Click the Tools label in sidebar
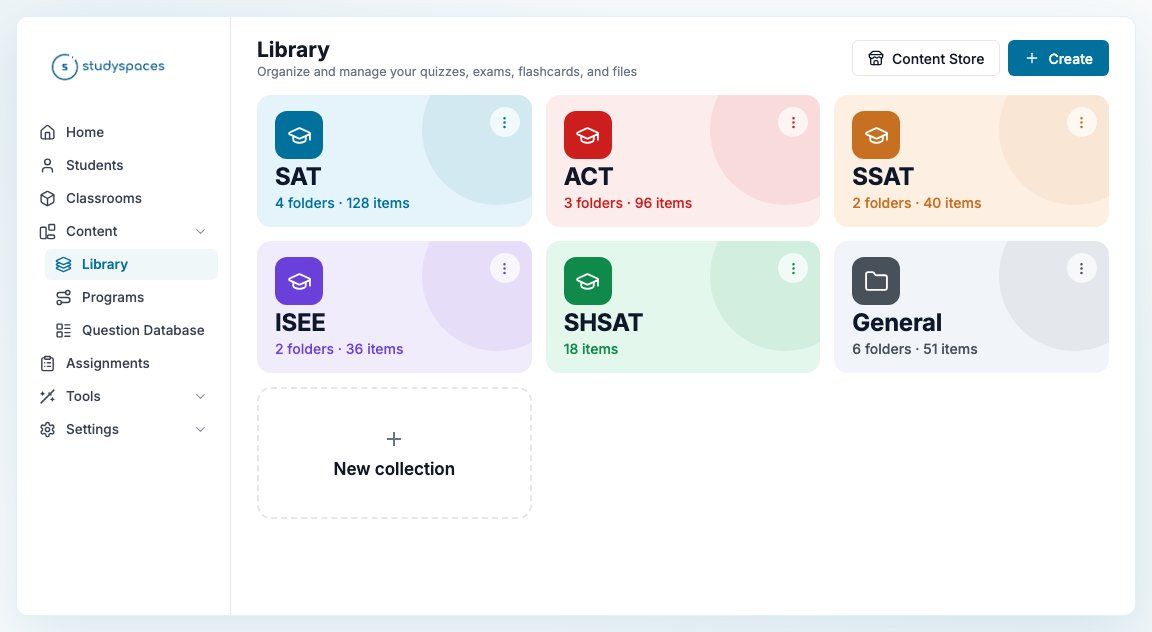This screenshot has height=632, width=1152. 83,396
